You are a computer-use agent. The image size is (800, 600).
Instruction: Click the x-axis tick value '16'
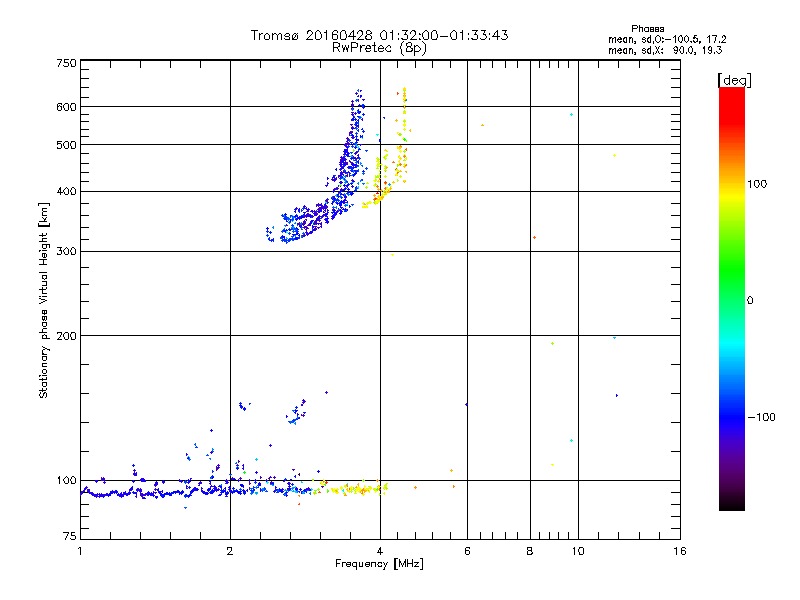(680, 551)
